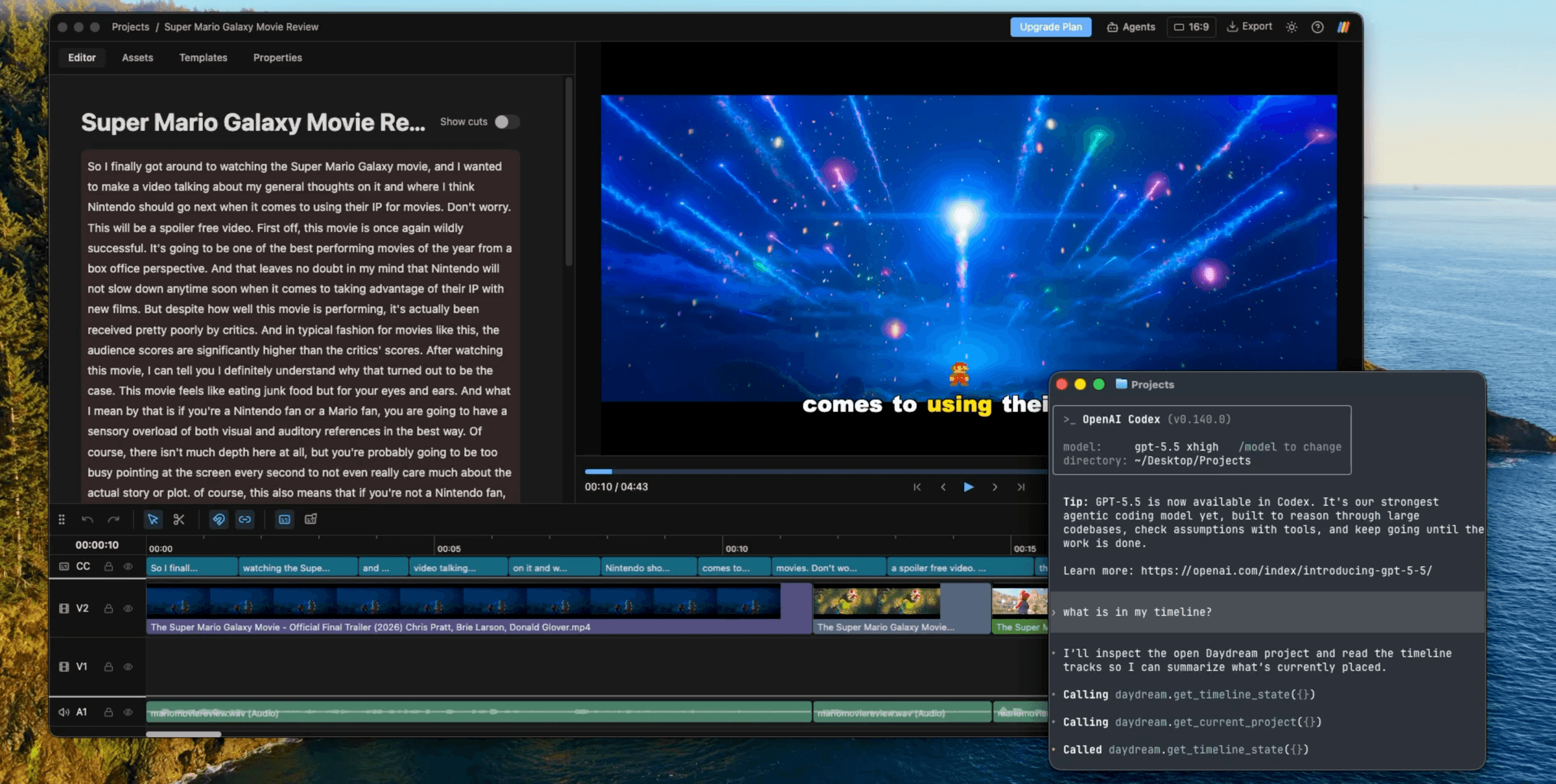Click the preview playback progress bar

click(816, 471)
